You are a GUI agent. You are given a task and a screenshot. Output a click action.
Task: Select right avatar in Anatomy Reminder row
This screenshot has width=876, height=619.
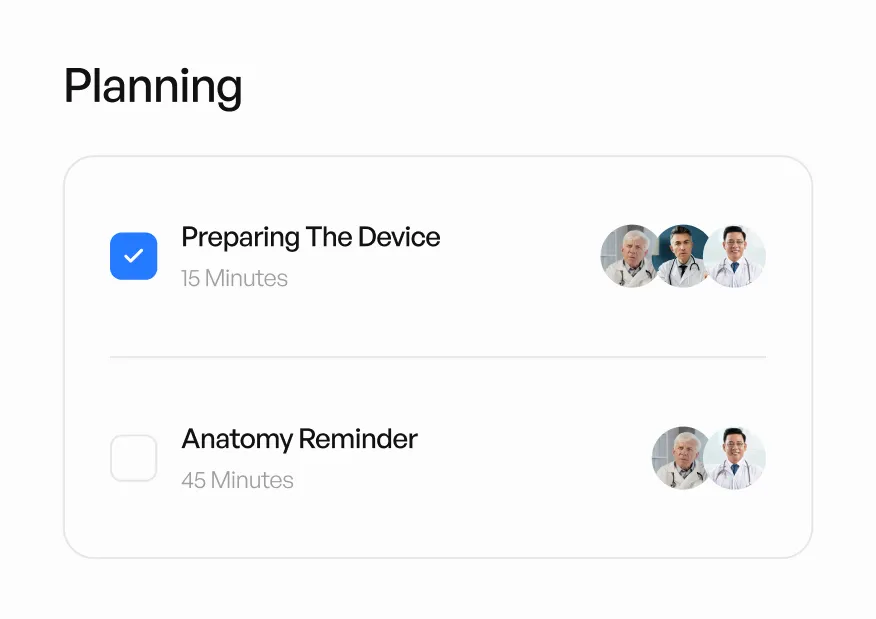736,458
